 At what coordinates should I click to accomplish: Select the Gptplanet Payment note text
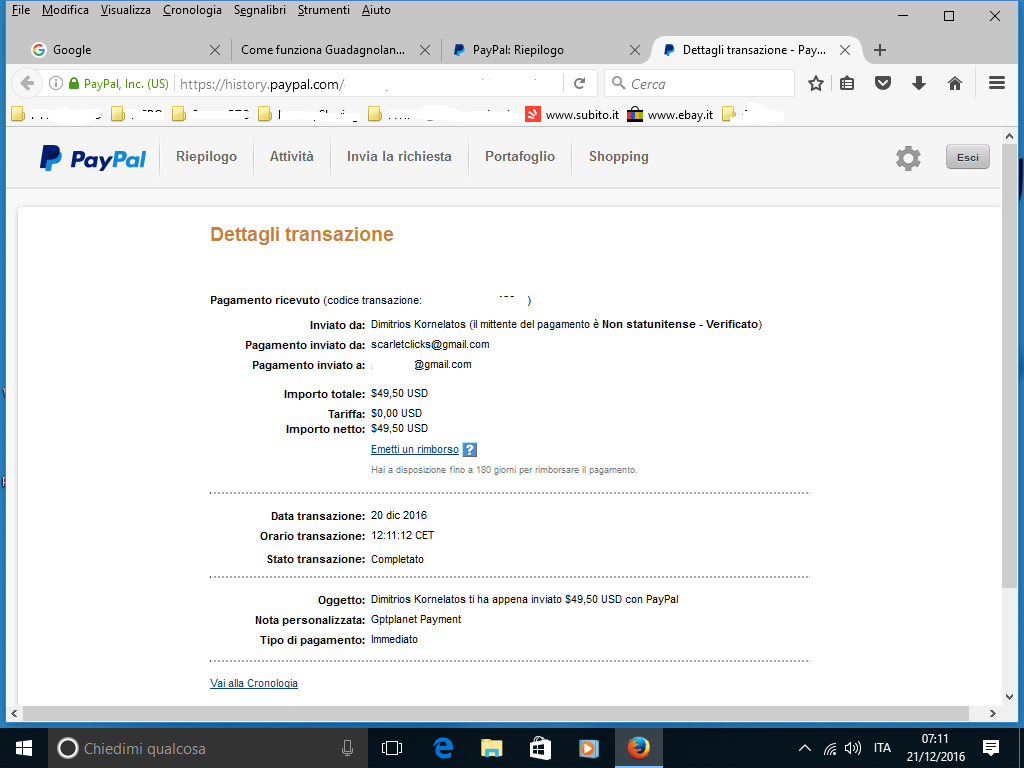pyautogui.click(x=416, y=619)
